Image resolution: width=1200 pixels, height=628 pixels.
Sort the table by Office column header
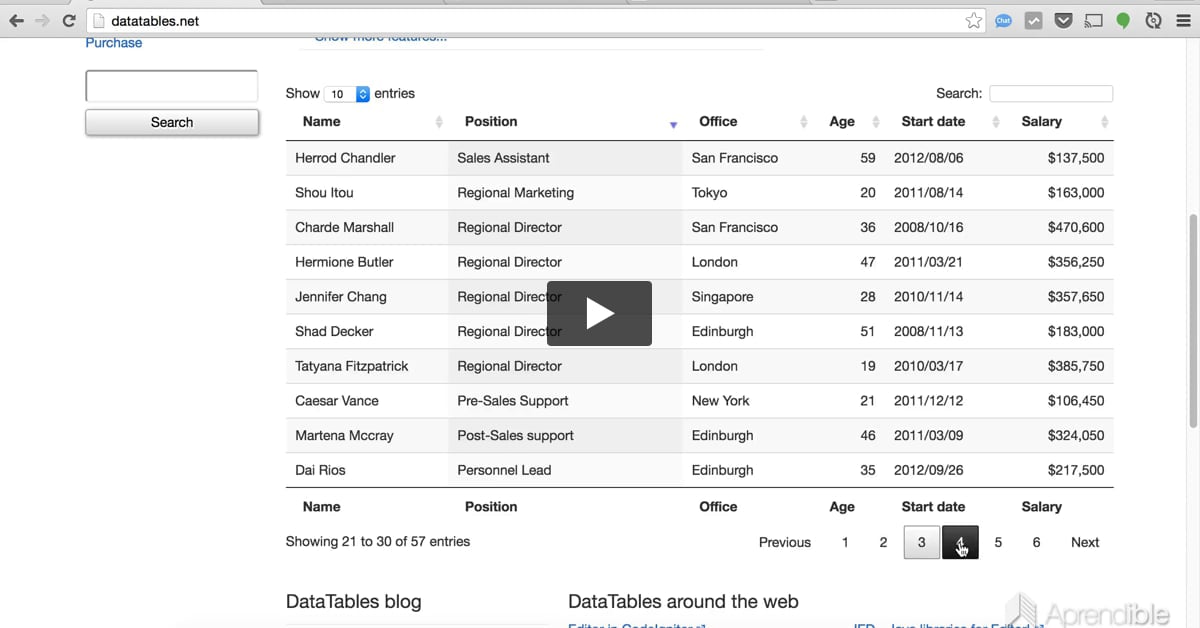[747, 122]
